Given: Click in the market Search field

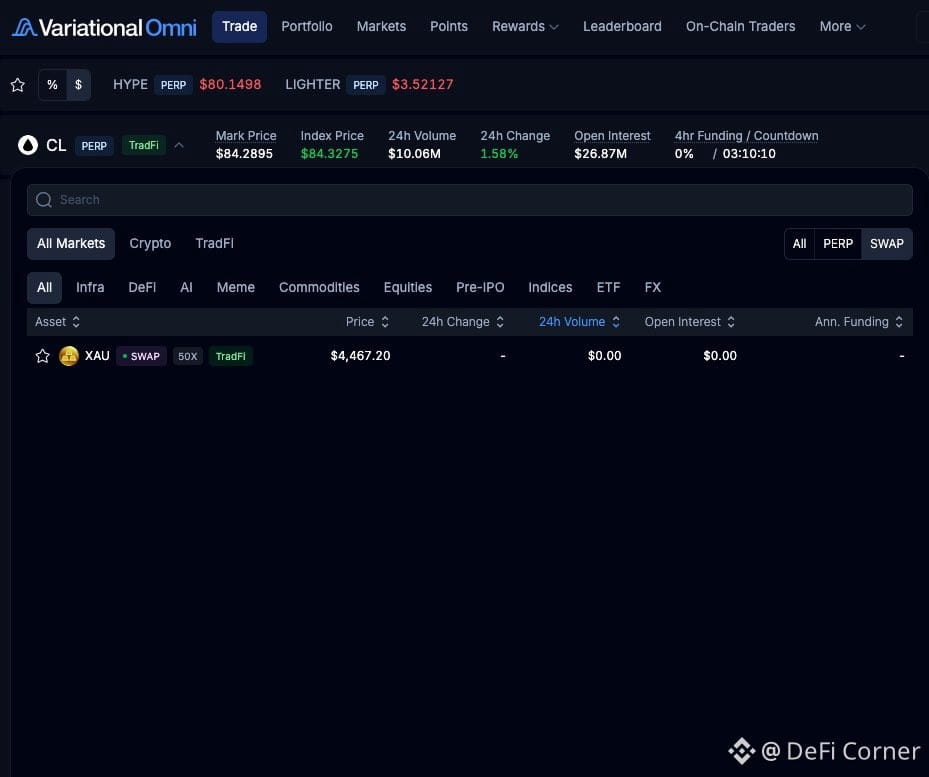Looking at the screenshot, I should [469, 200].
